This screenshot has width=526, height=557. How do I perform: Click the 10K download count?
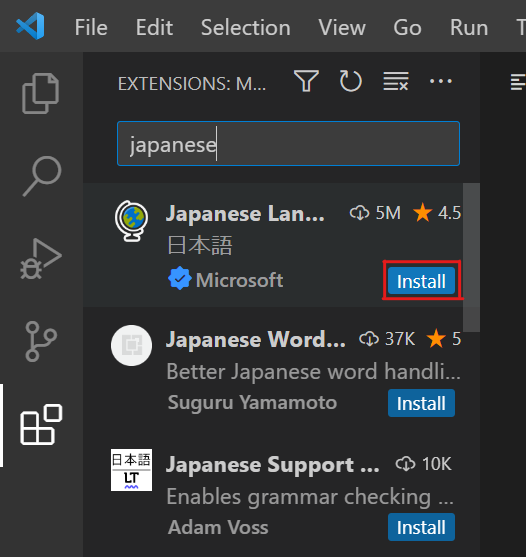pos(423,464)
